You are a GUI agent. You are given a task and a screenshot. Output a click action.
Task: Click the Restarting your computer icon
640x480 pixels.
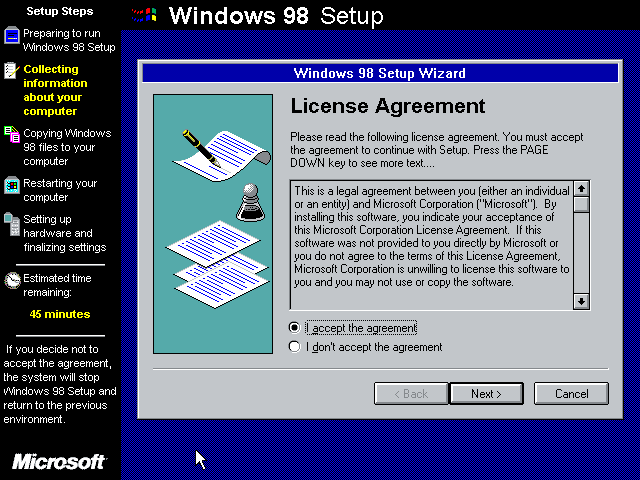point(12,185)
